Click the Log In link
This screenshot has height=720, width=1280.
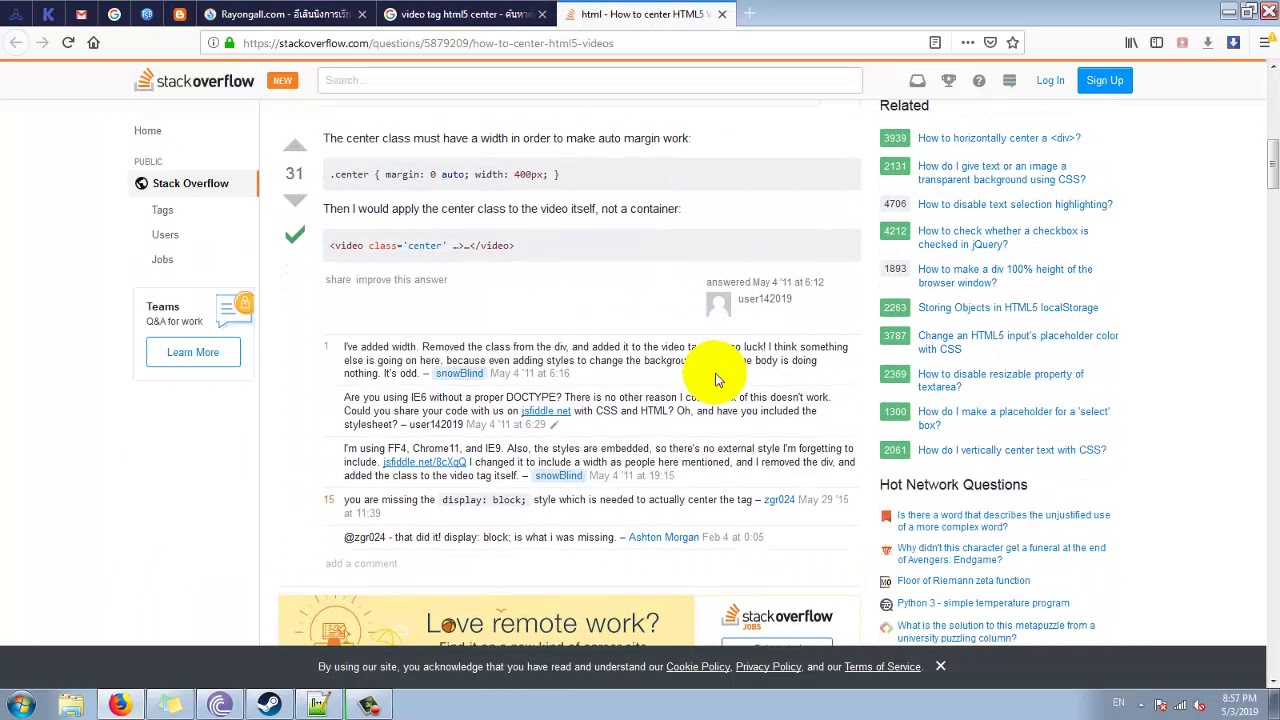[x=1050, y=80]
